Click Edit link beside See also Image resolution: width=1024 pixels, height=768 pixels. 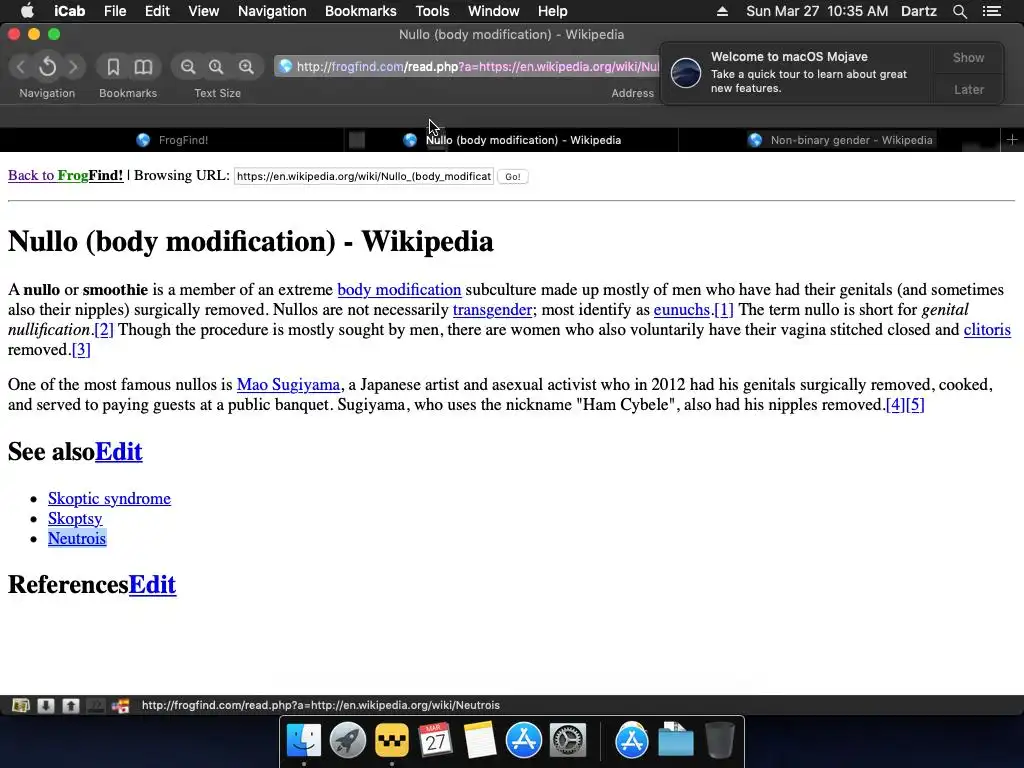pyautogui.click(x=118, y=451)
